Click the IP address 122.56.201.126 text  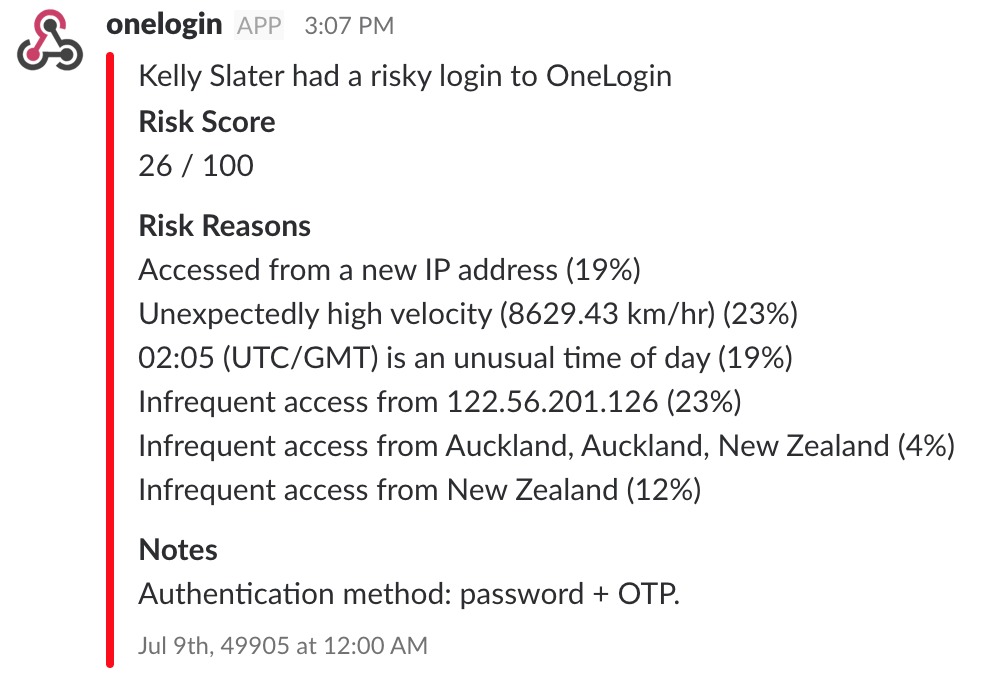click(x=552, y=401)
